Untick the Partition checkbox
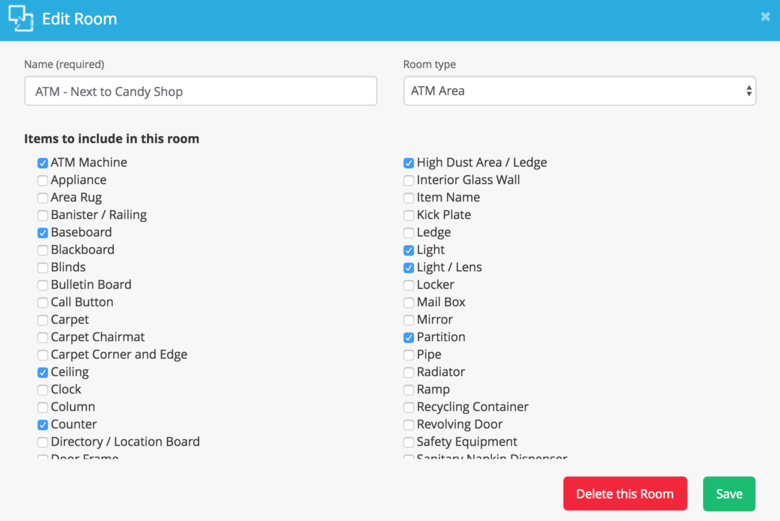The width and height of the screenshot is (780, 521). point(409,338)
